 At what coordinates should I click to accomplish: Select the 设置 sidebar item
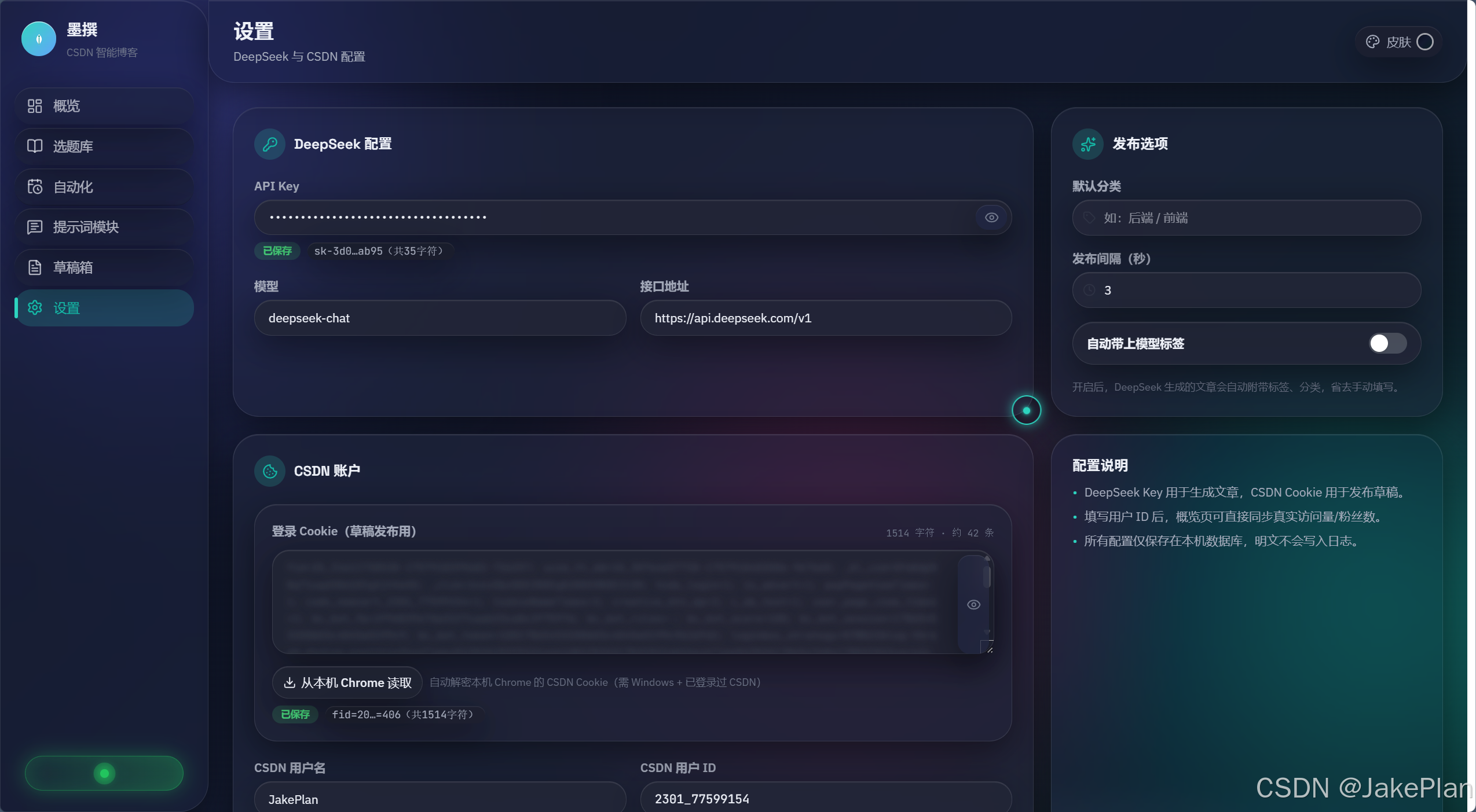click(104, 308)
